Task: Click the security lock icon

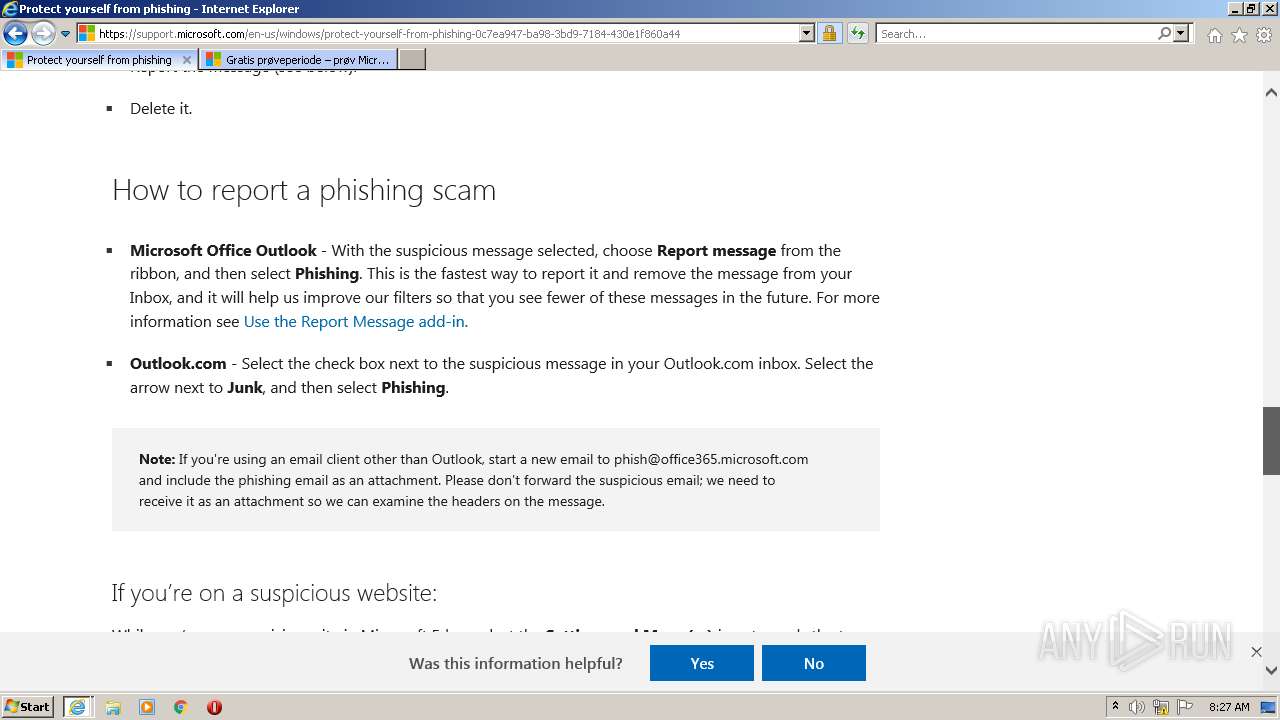Action: pyautogui.click(x=829, y=33)
